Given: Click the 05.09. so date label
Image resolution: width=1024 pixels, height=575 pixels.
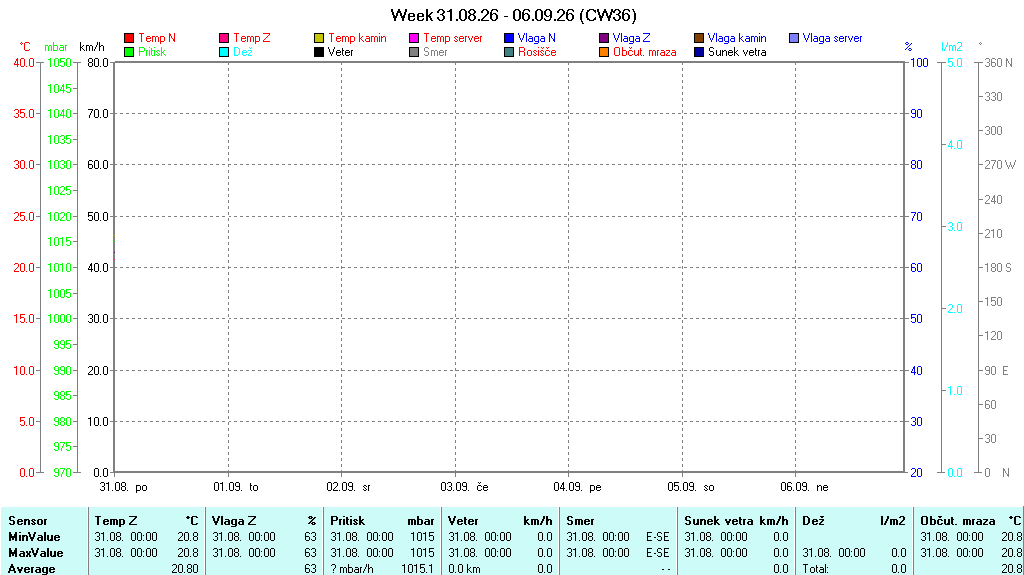Looking at the screenshot, I should 691,487.
